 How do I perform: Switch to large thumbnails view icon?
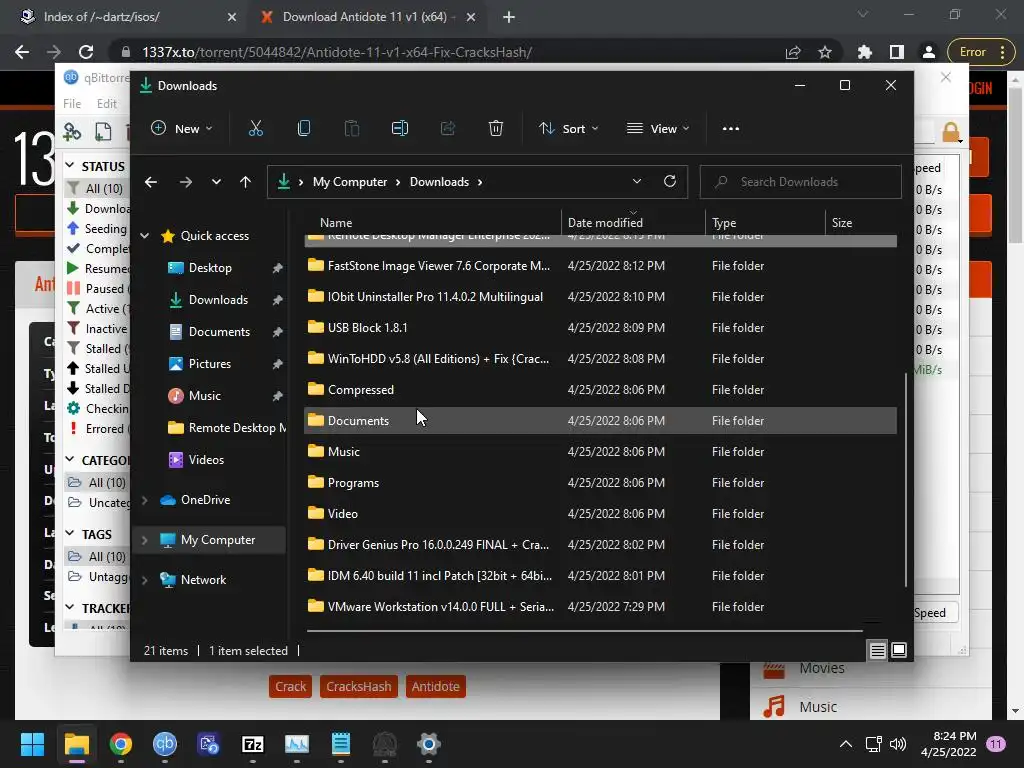click(899, 650)
